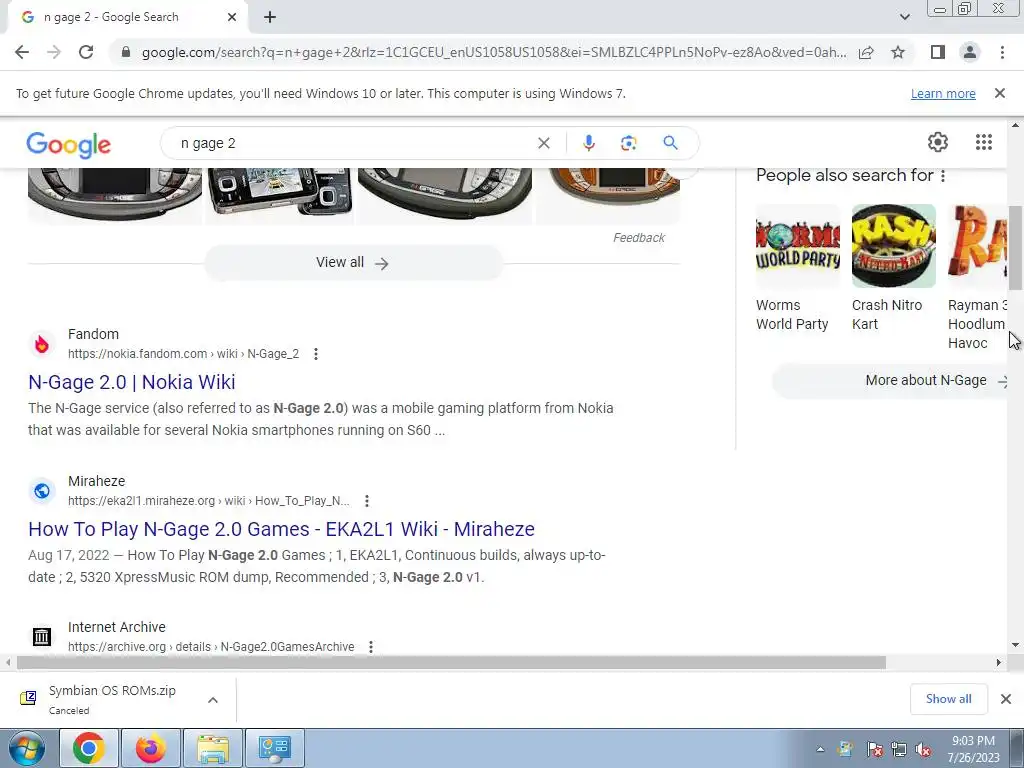Open Windows Explorer from the taskbar
1024x768 pixels.
(x=213, y=748)
